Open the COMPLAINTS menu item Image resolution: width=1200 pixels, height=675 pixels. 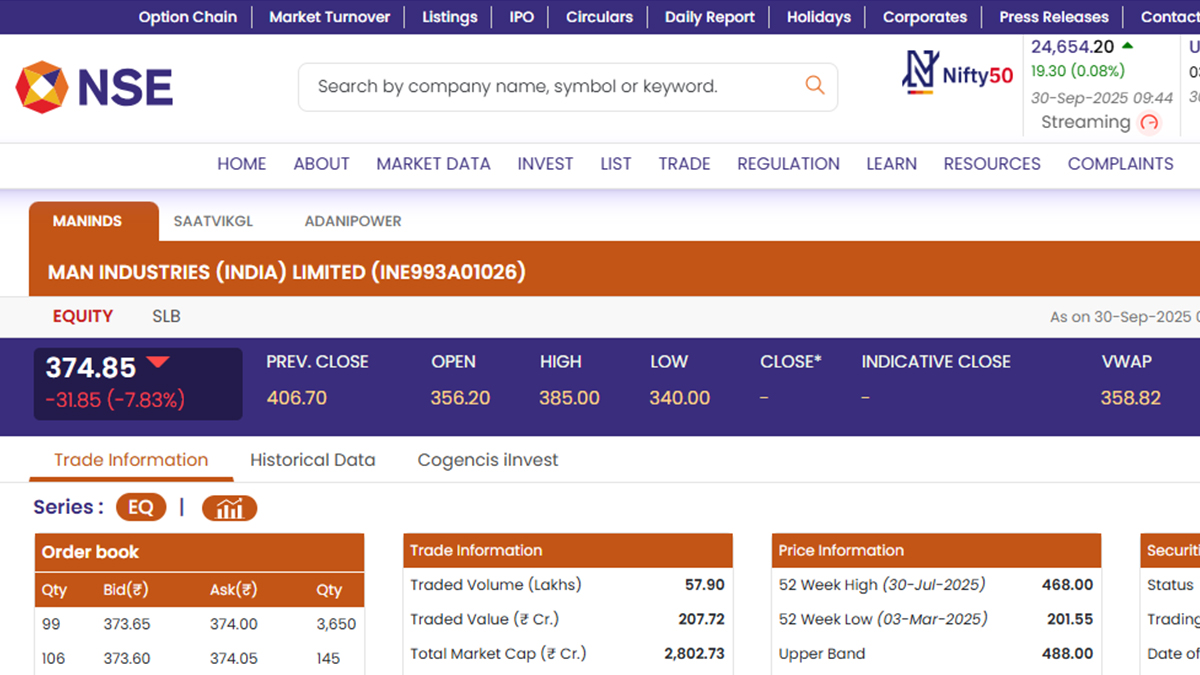1120,164
